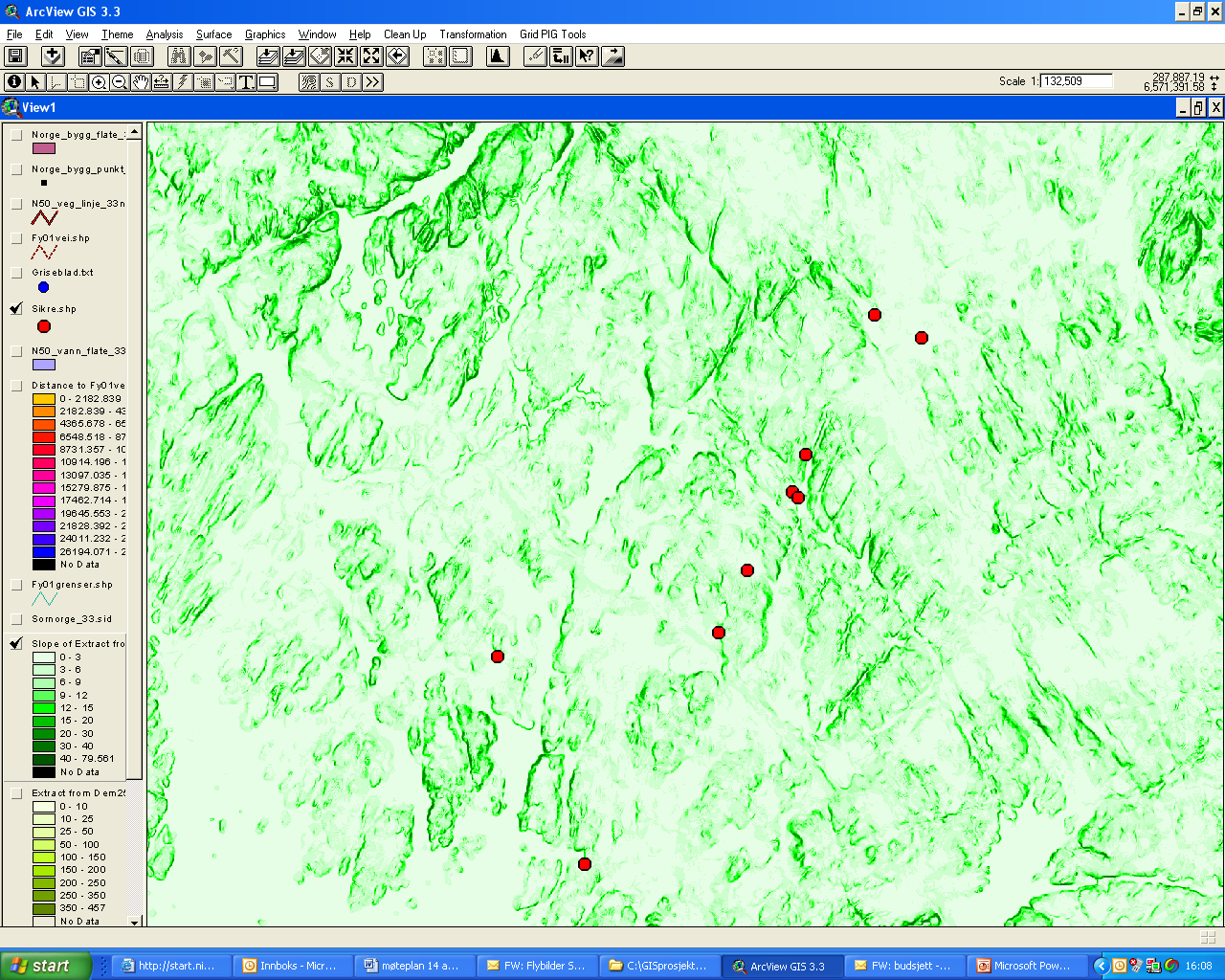Click Norge_bygg_flate purple legend swatch
This screenshot has width=1225, height=980.
click(44, 148)
